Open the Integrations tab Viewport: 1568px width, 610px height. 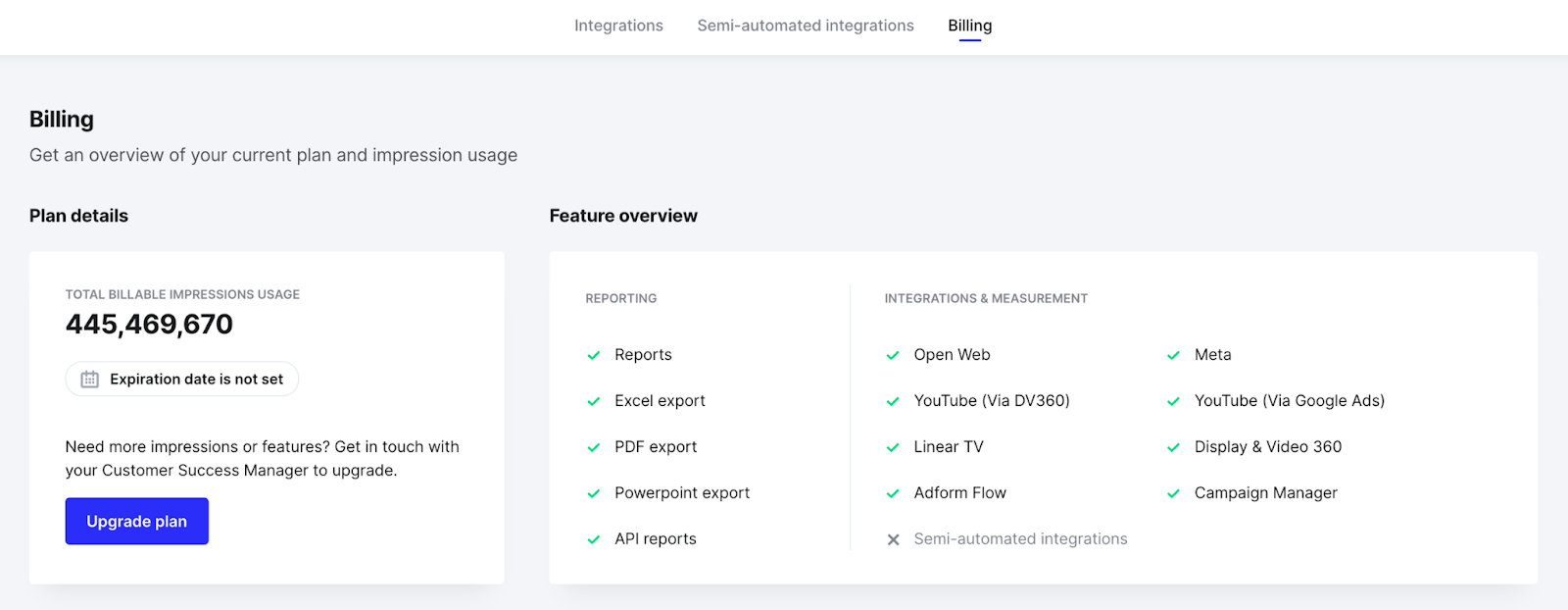[618, 25]
